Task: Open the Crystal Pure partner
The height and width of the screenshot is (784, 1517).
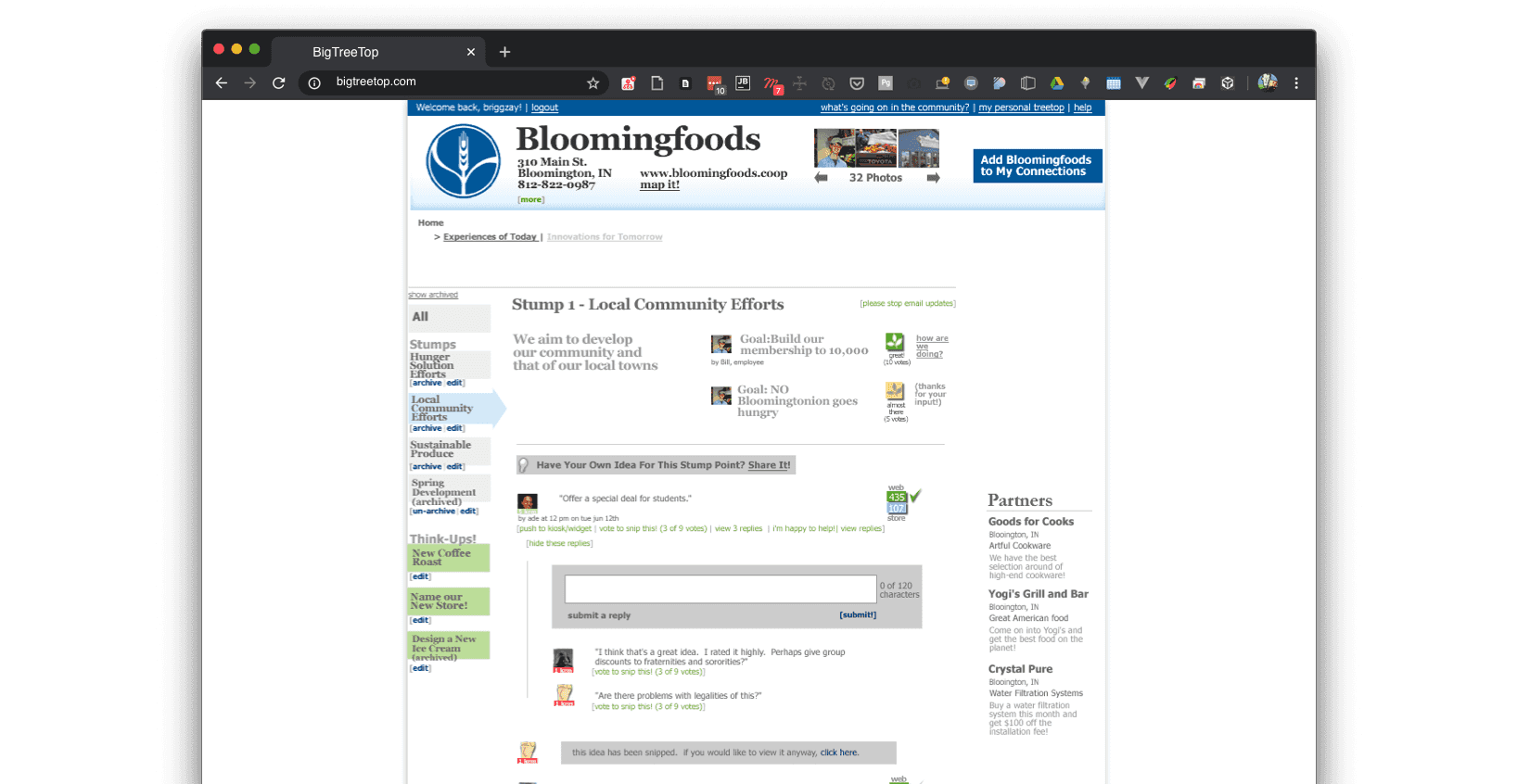Action: click(1020, 669)
